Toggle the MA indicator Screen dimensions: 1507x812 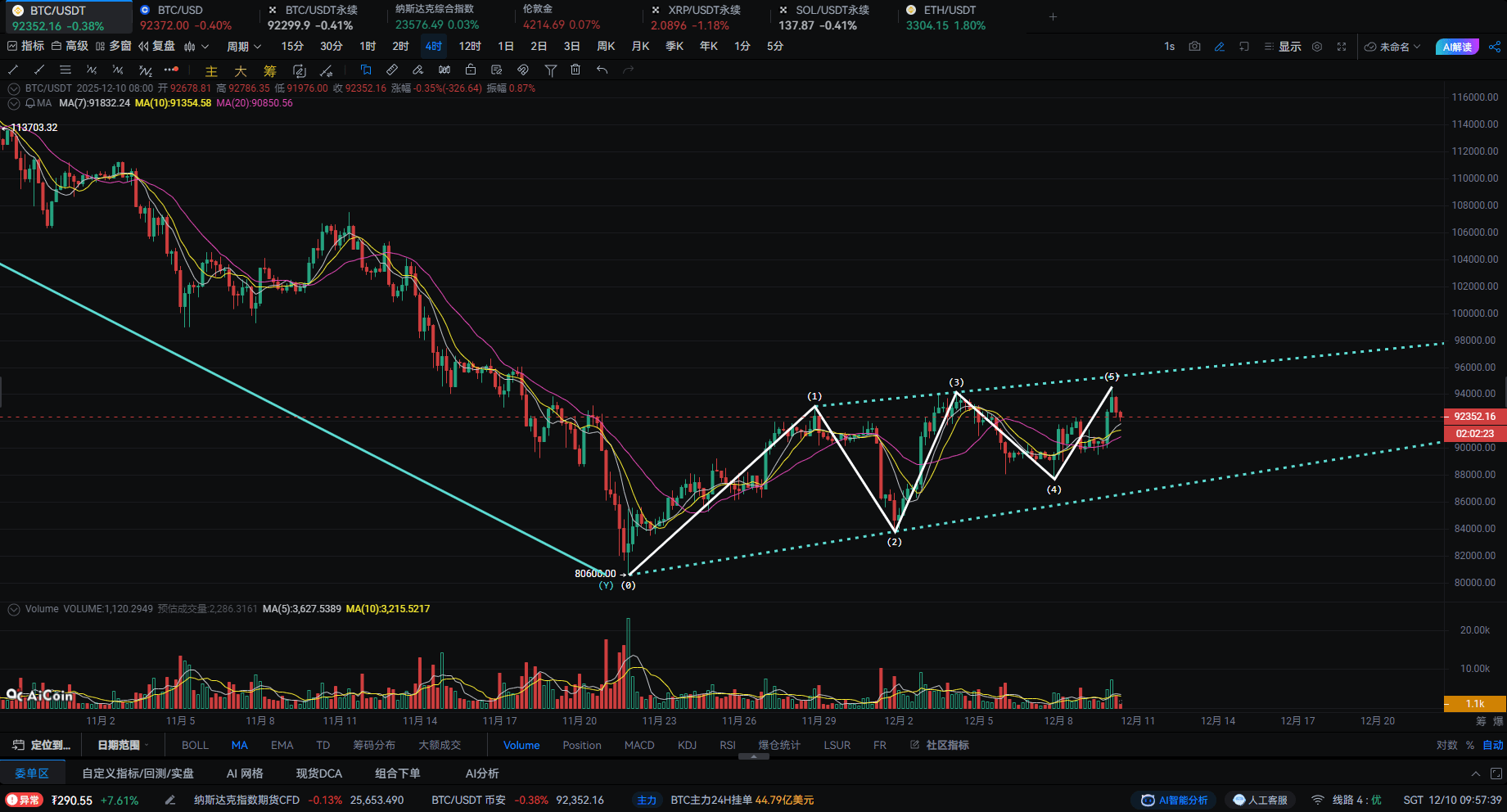point(240,745)
